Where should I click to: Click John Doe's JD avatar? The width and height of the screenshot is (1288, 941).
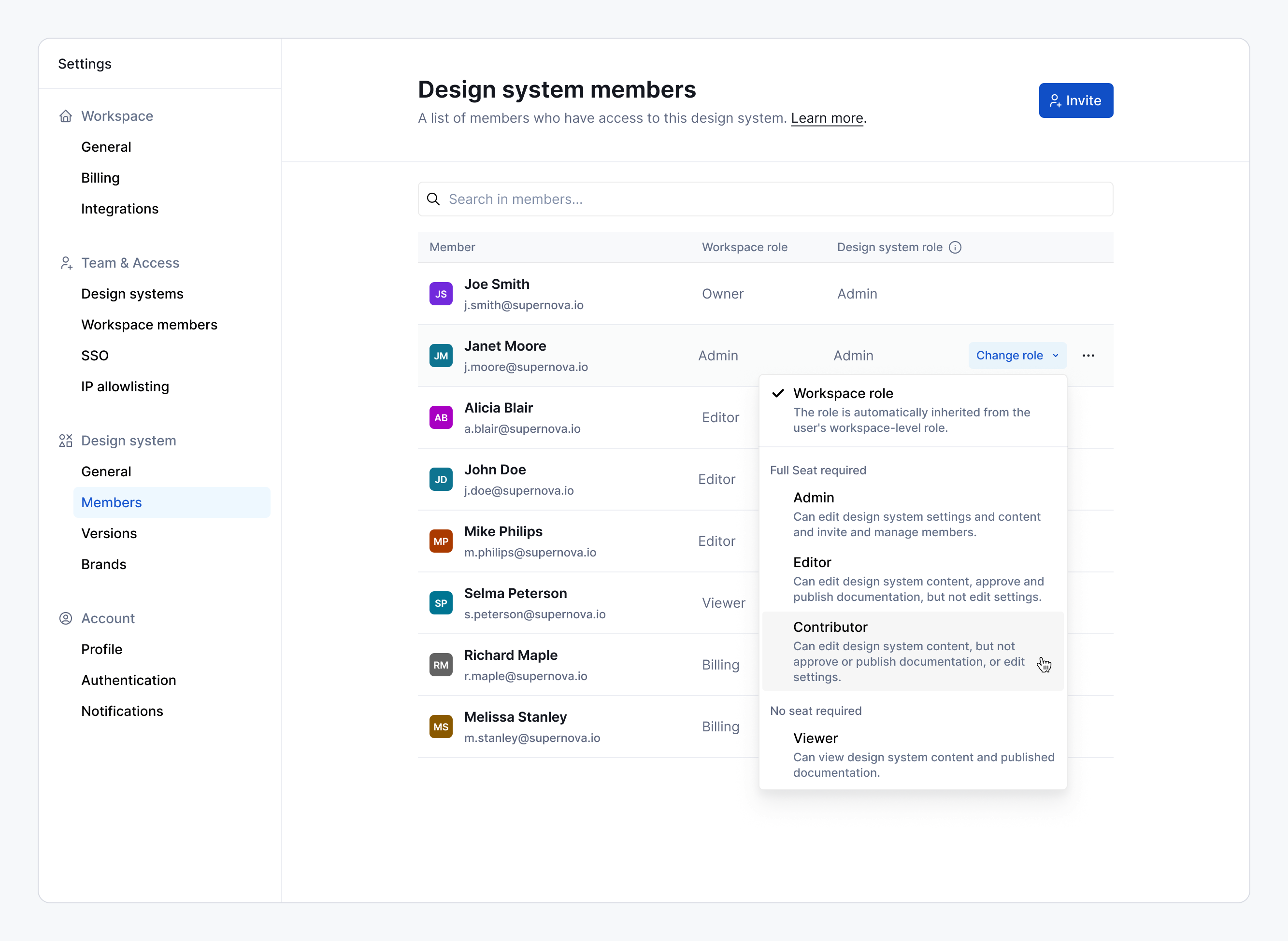(x=441, y=480)
